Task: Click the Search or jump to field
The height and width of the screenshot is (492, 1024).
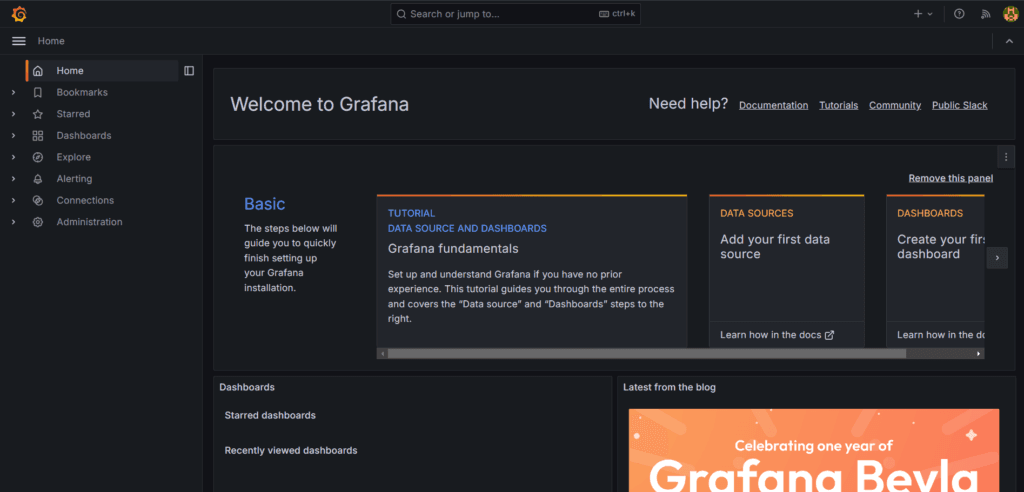Action: click(515, 14)
